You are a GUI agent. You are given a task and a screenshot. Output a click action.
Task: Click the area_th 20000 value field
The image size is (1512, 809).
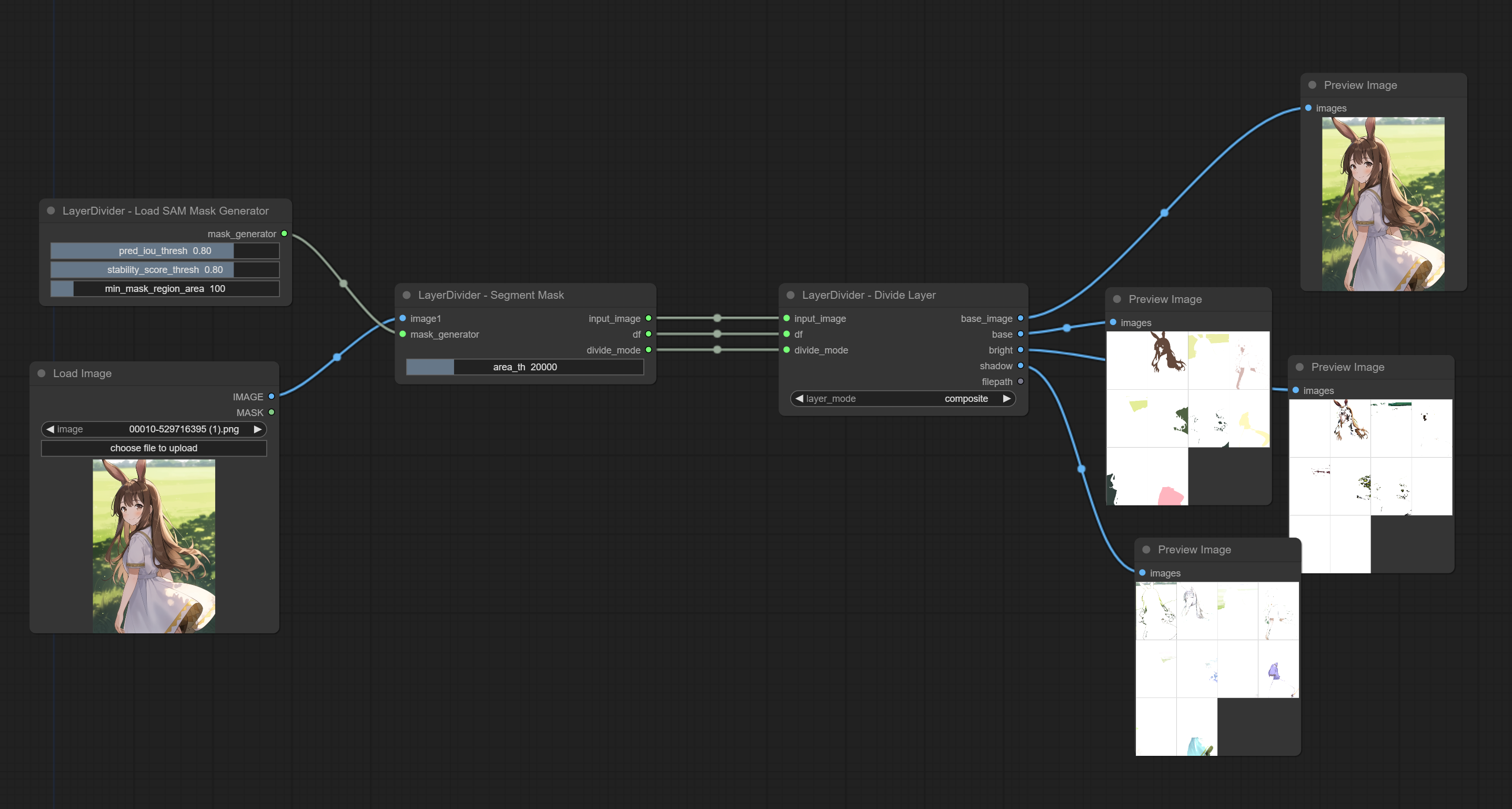point(524,367)
